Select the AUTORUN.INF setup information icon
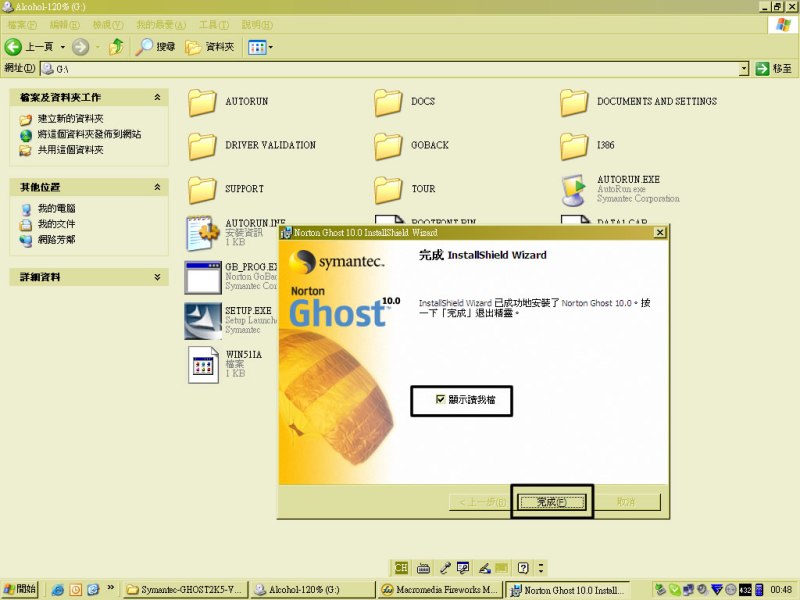Image resolution: width=800 pixels, height=600 pixels. 203,233
